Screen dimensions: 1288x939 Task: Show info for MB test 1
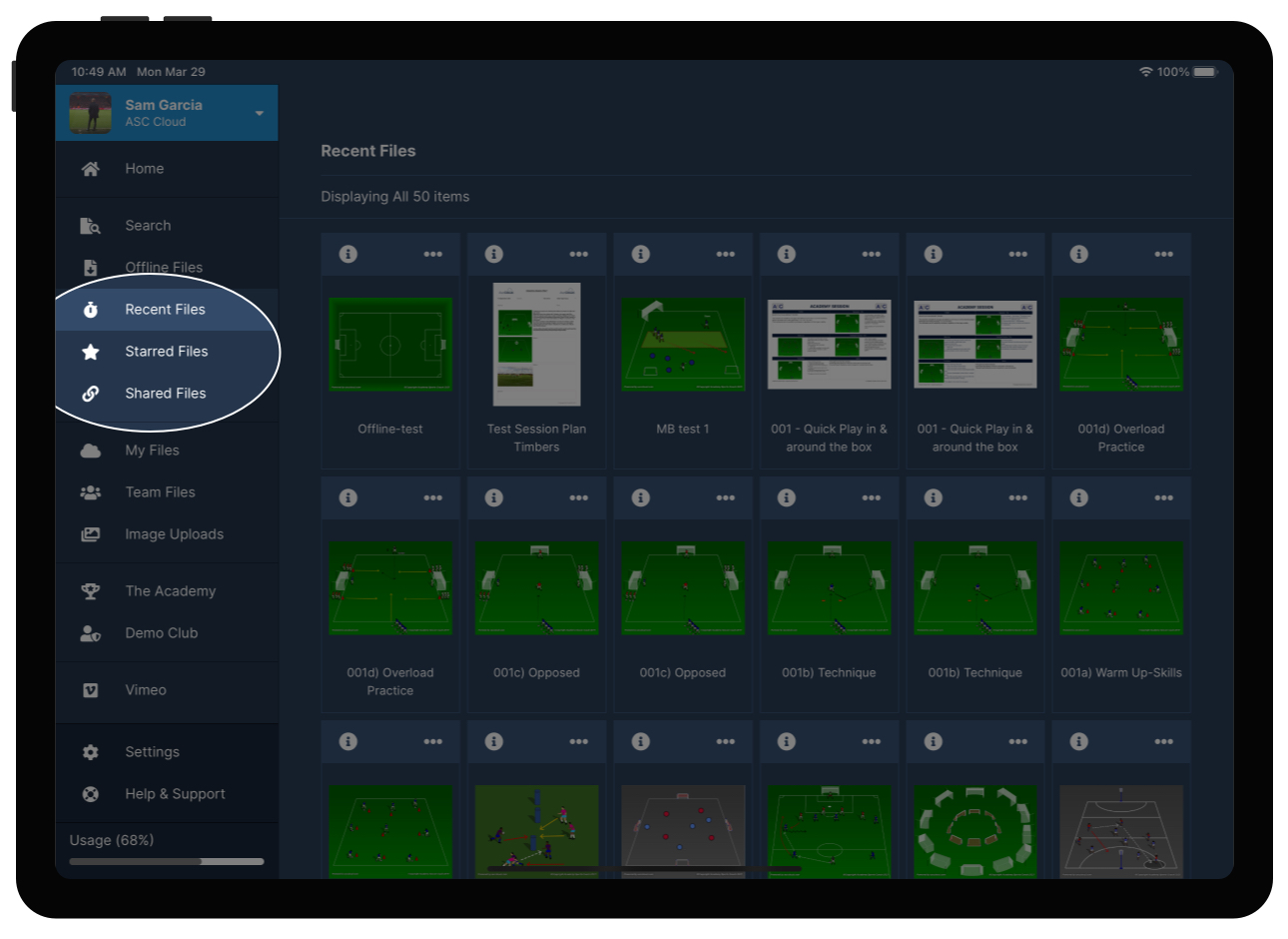point(641,254)
